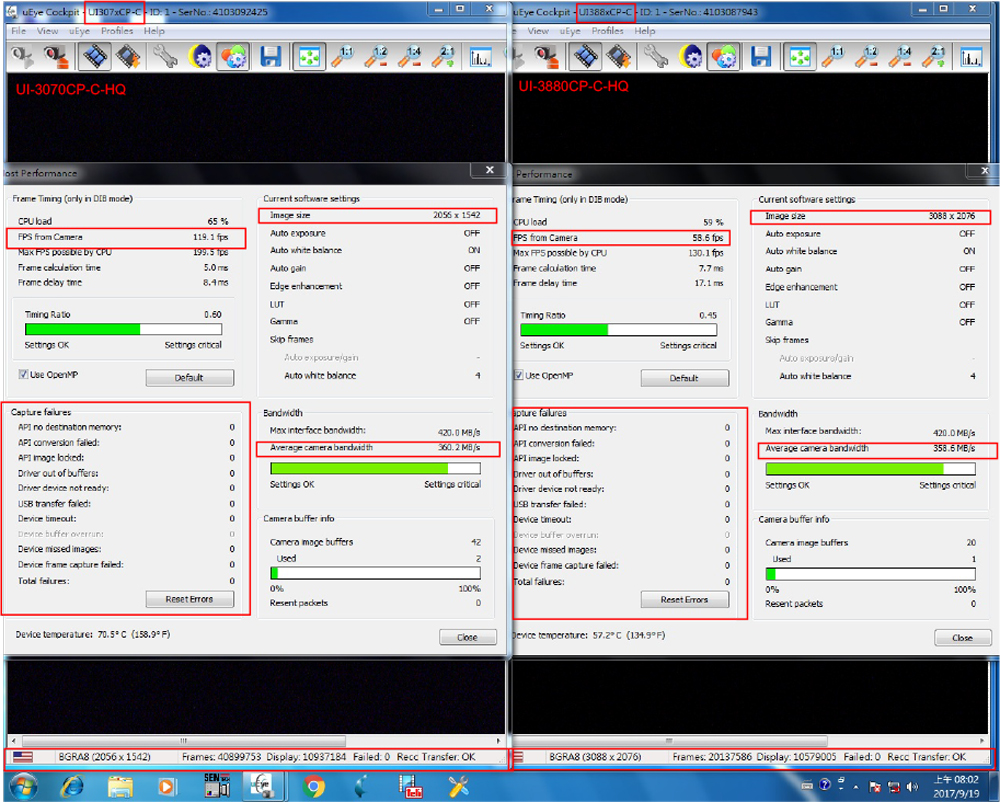Click fit-to-window icon in right window toolbar

tap(798, 57)
